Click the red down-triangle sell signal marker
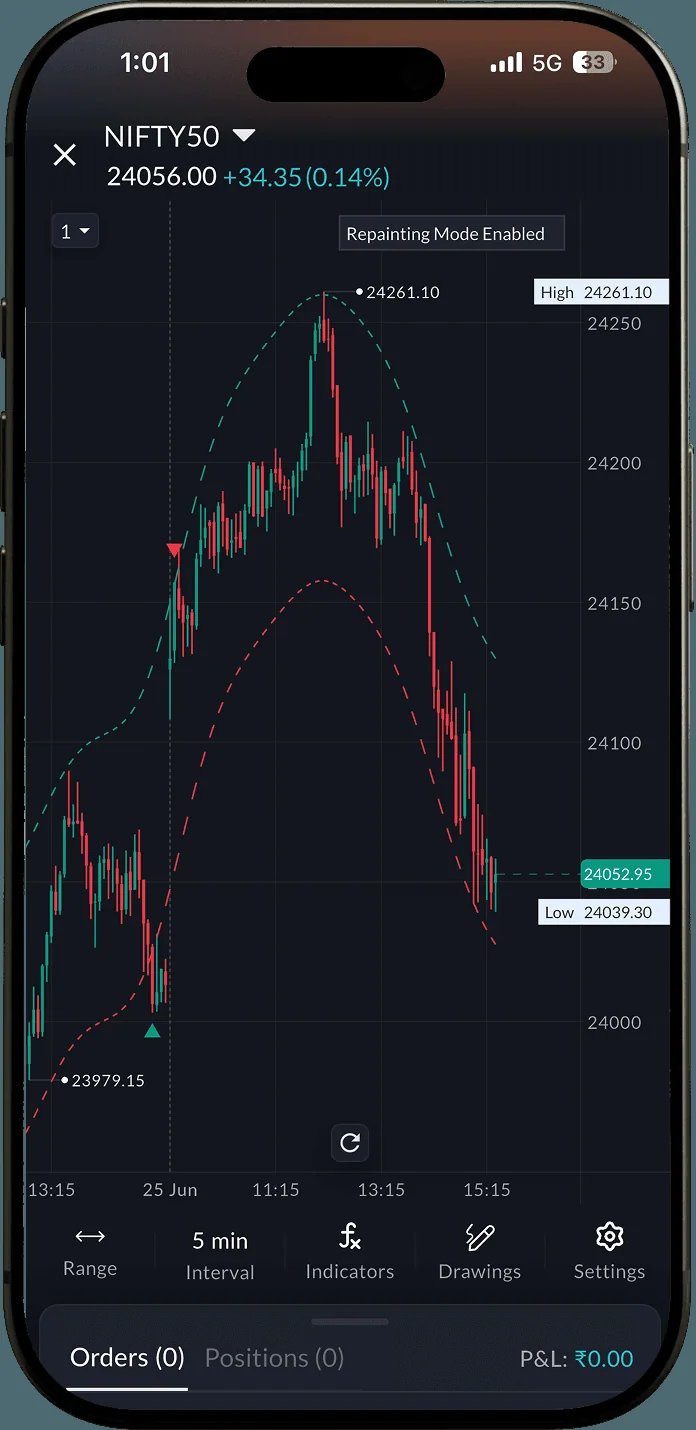 [174, 551]
